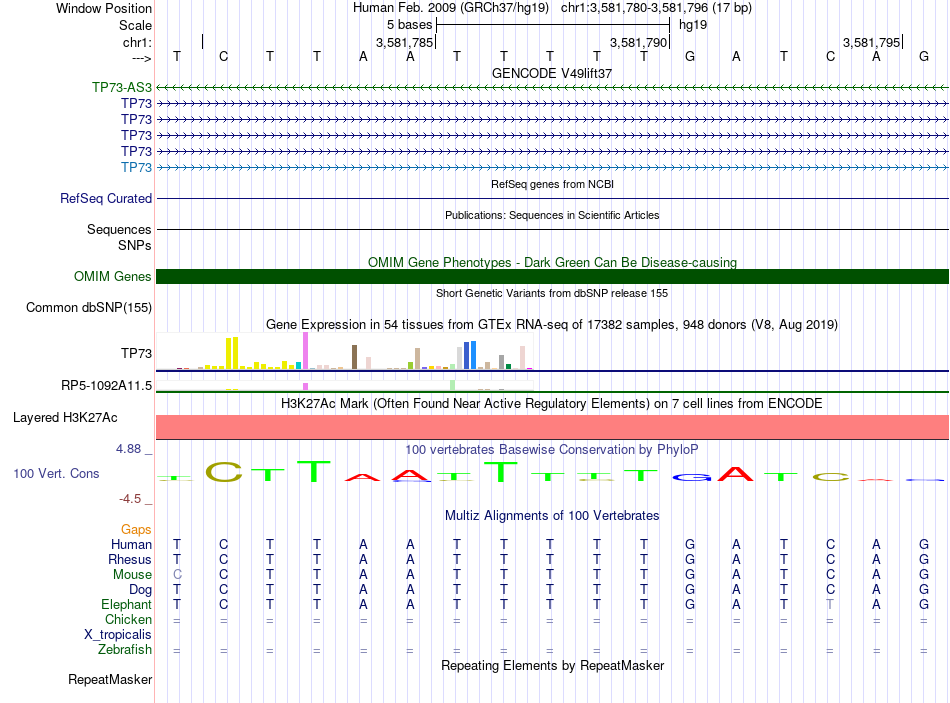Open 'RefSeq genes from NCBI' track title
Screen dimensions: 950x703
552,184
